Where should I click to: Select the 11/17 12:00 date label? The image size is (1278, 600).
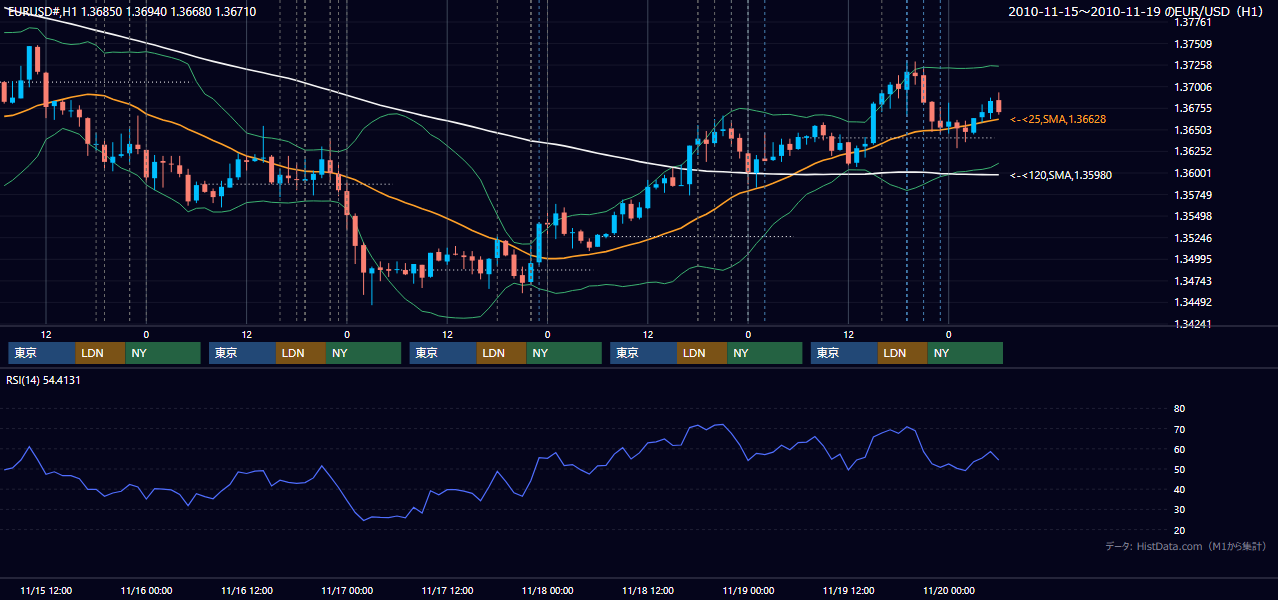(x=447, y=590)
